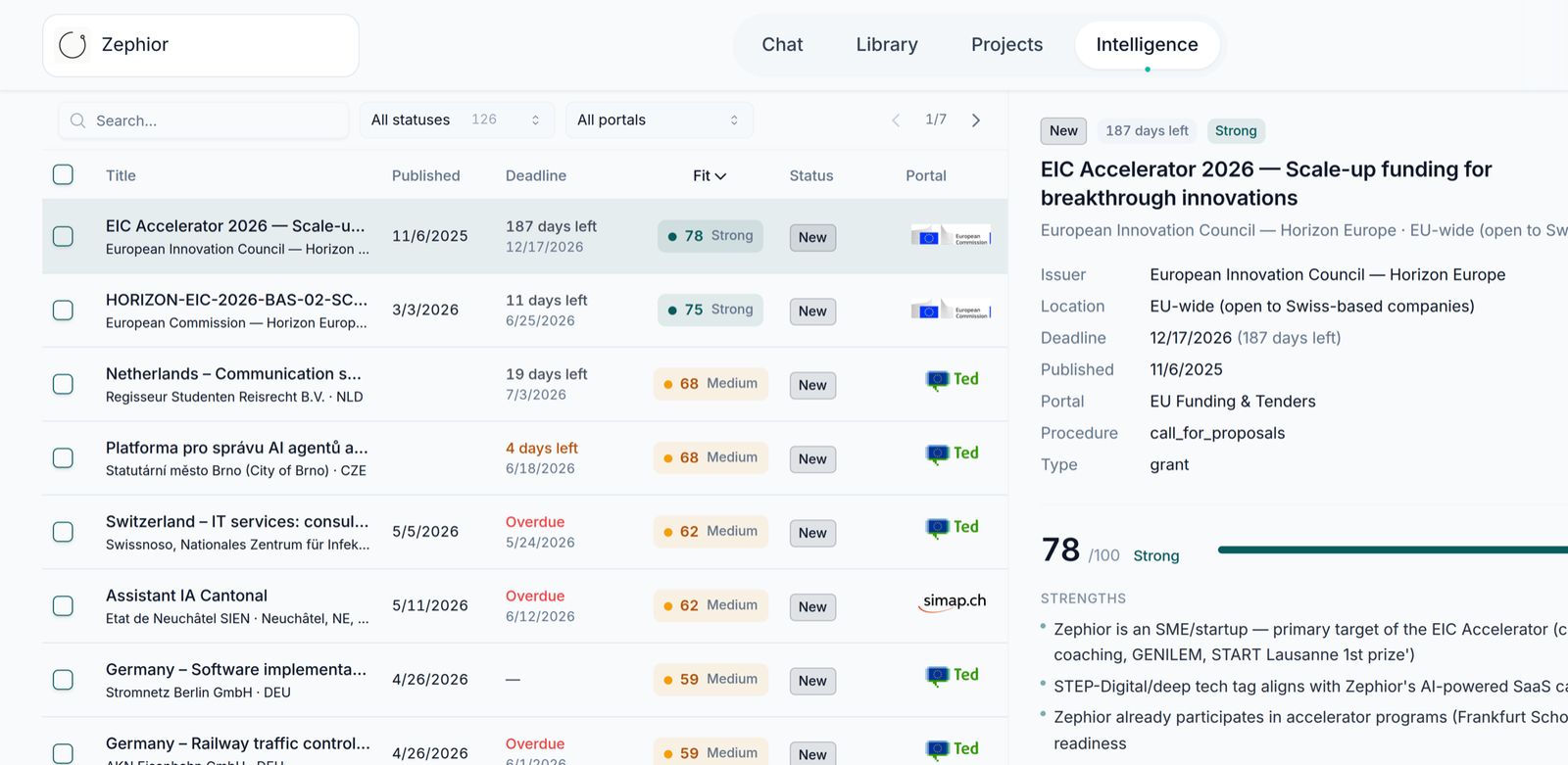Open Assistant IA Cantonal tender title
The height and width of the screenshot is (765, 1568).
coord(186,596)
